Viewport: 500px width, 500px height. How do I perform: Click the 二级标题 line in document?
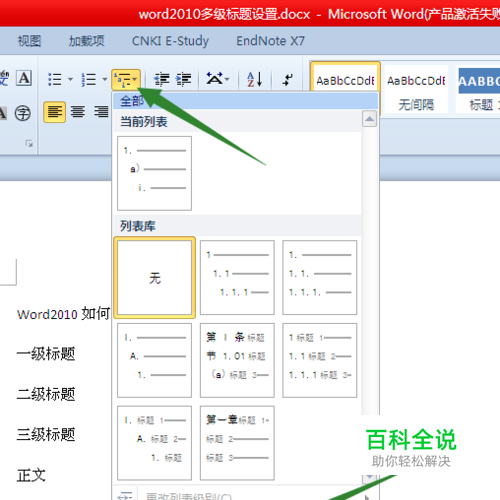(46, 394)
